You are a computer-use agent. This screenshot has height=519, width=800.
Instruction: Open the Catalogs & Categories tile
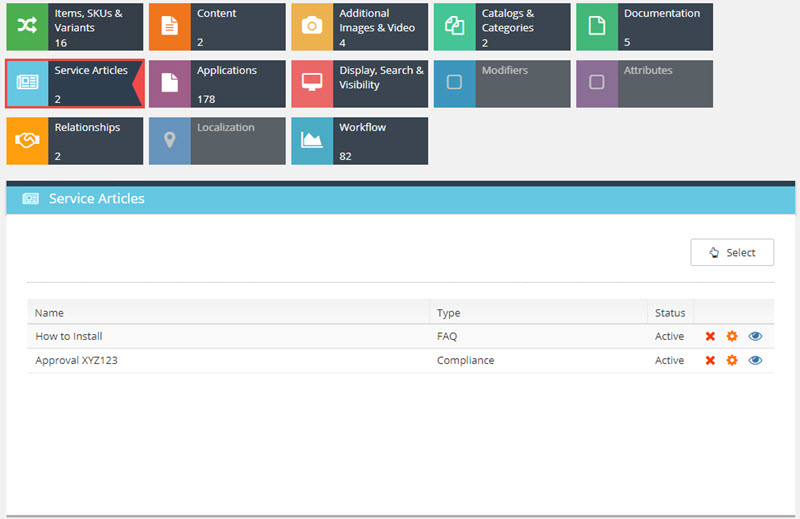[x=502, y=27]
